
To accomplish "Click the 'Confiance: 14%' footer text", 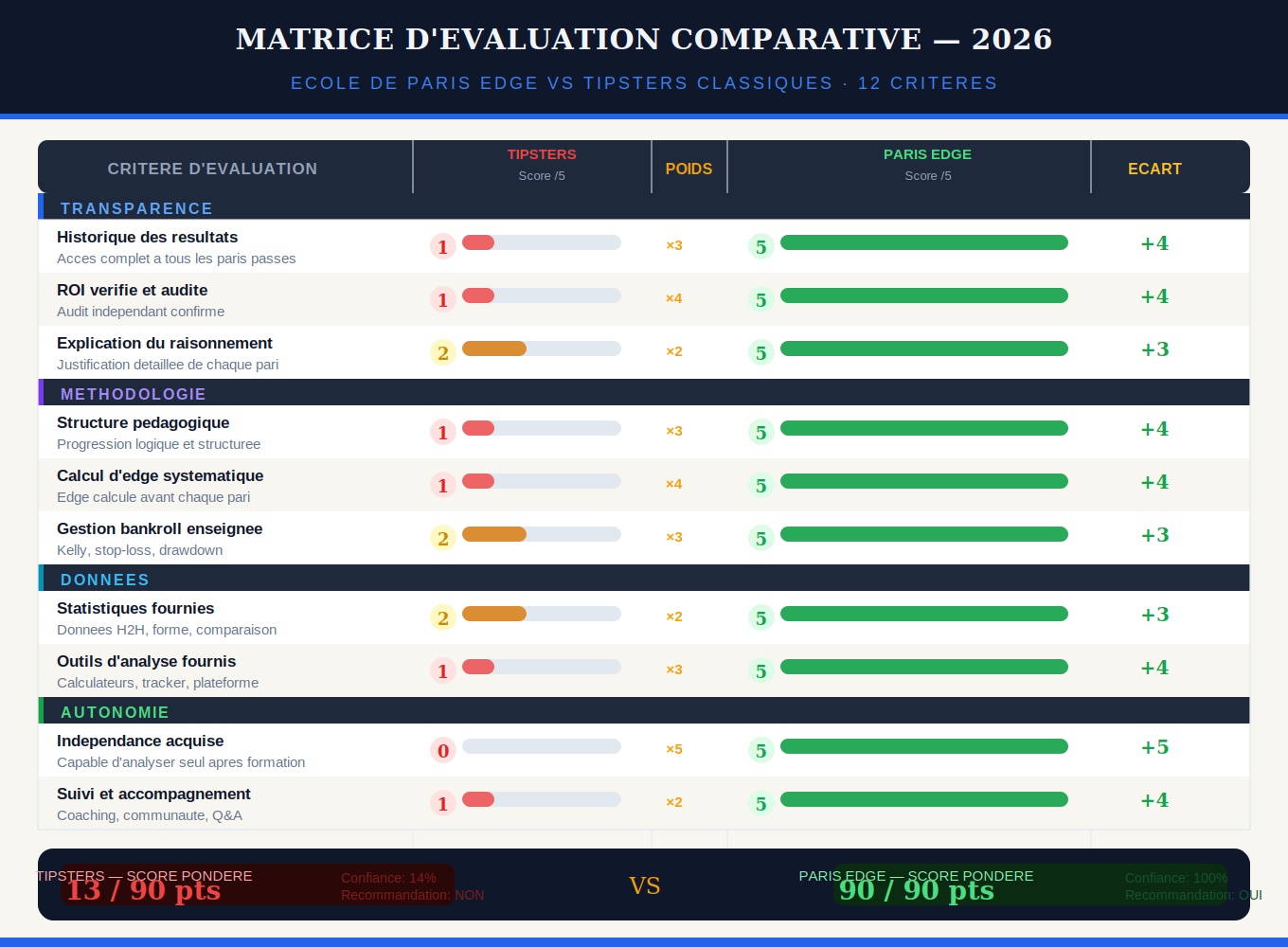I will (388, 878).
